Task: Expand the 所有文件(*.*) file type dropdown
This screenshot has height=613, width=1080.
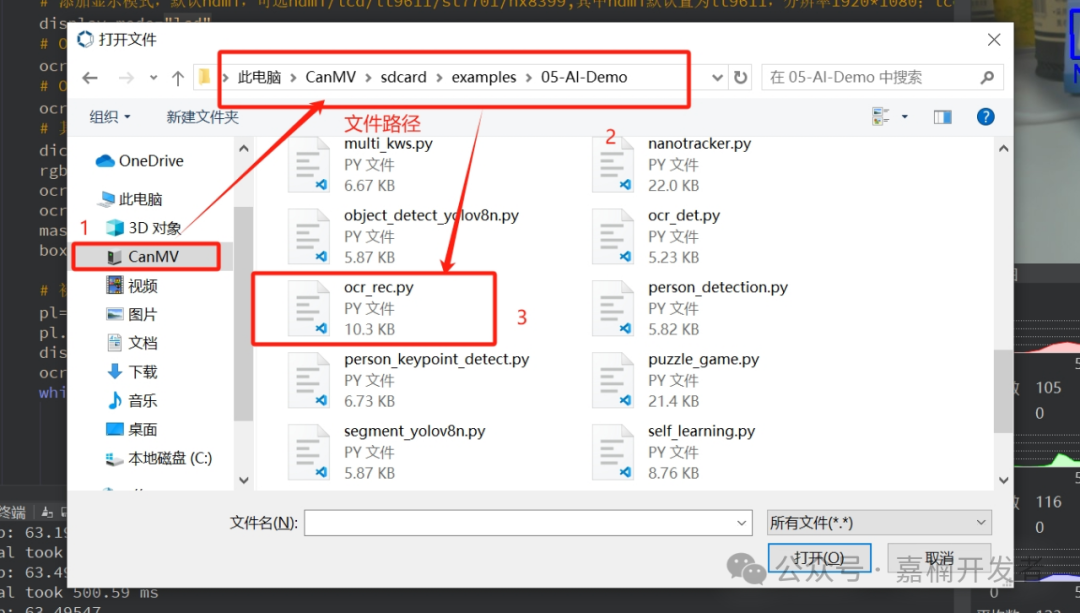Action: pyautogui.click(x=878, y=522)
